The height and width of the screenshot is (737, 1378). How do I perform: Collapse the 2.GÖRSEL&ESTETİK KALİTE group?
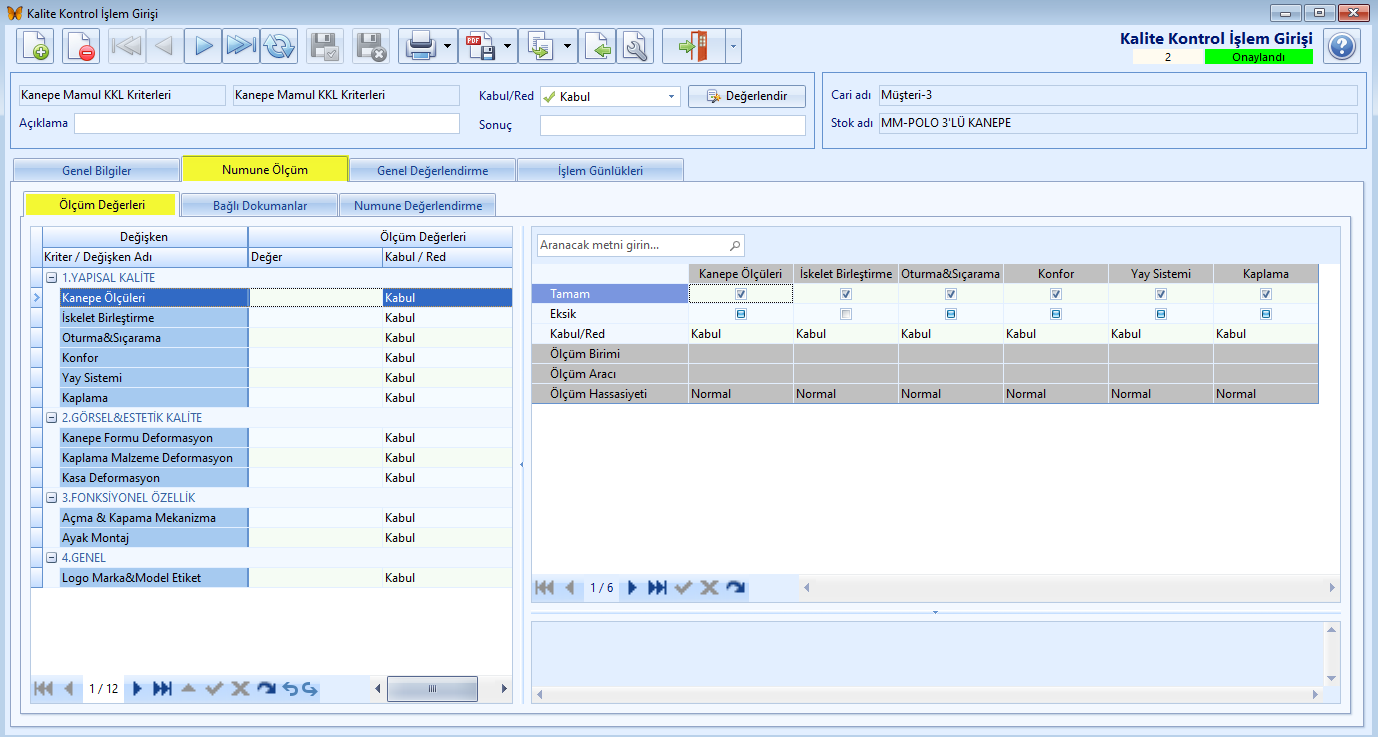pyautogui.click(x=51, y=418)
